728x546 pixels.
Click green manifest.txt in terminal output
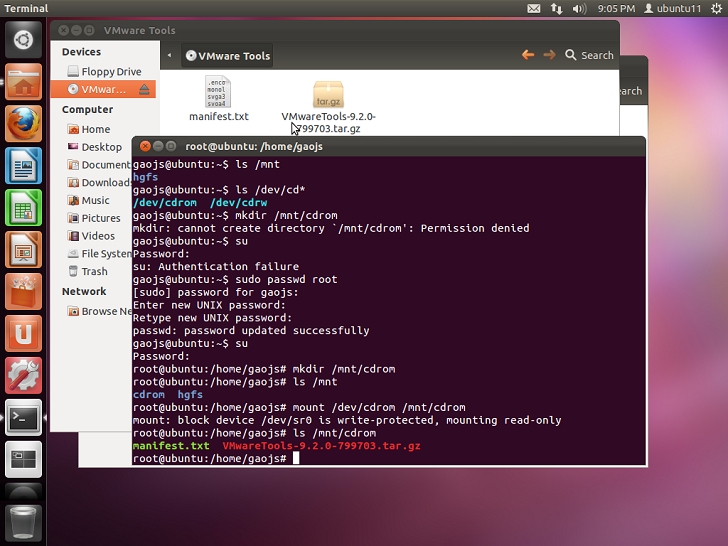(171, 446)
